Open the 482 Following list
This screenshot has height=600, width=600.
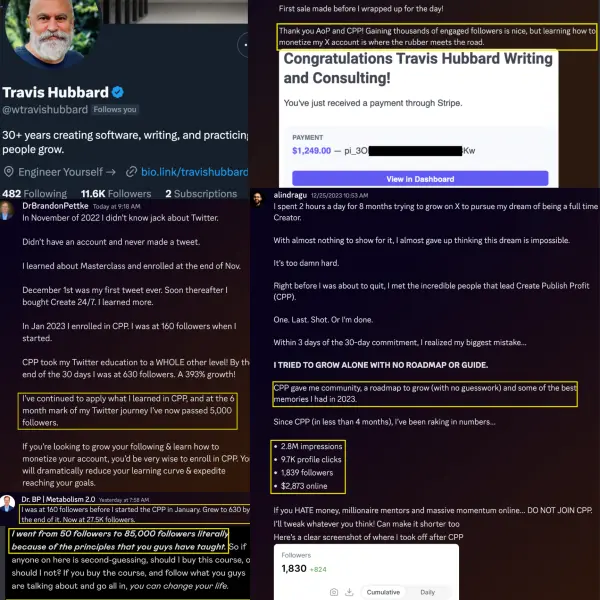point(34,194)
